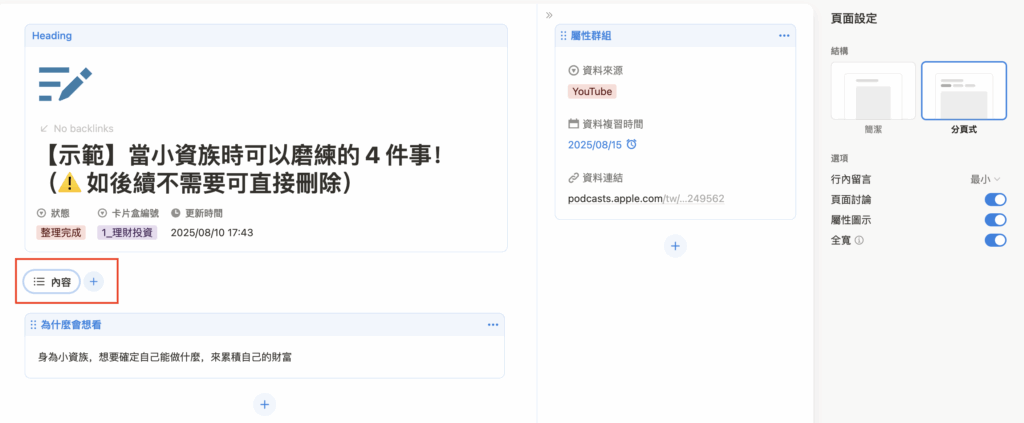The height and width of the screenshot is (423, 1024).
Task: Open 行內留言 dropdown showing 最小
Action: pyautogui.click(x=984, y=179)
